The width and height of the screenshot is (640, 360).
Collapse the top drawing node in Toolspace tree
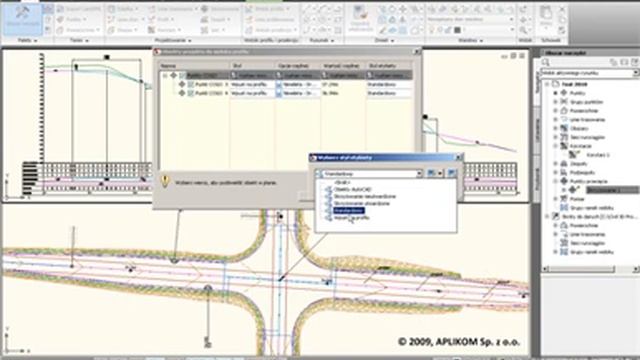[x=547, y=84]
